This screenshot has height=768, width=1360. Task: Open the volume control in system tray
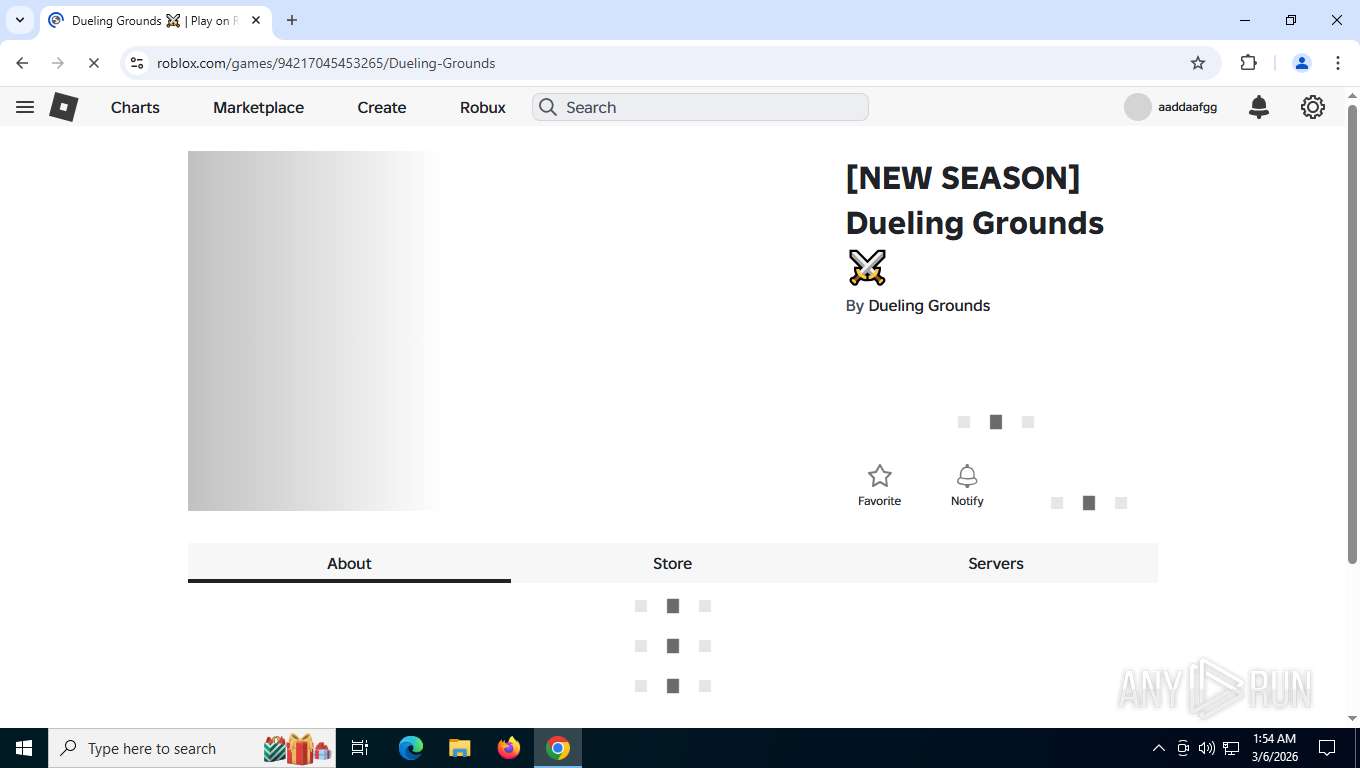[1207, 748]
